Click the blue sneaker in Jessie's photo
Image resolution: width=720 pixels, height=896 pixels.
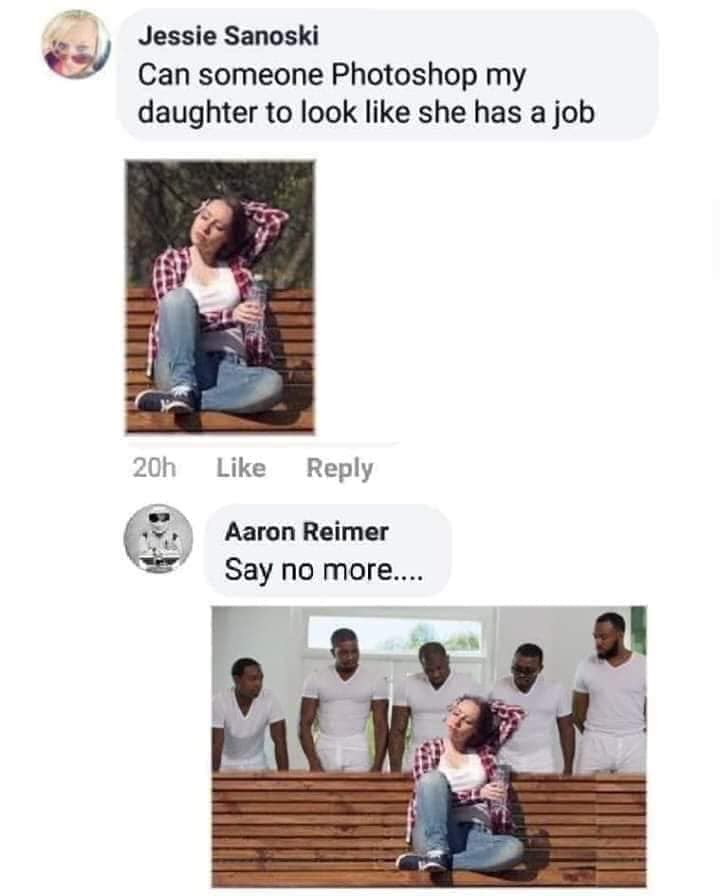point(165,399)
